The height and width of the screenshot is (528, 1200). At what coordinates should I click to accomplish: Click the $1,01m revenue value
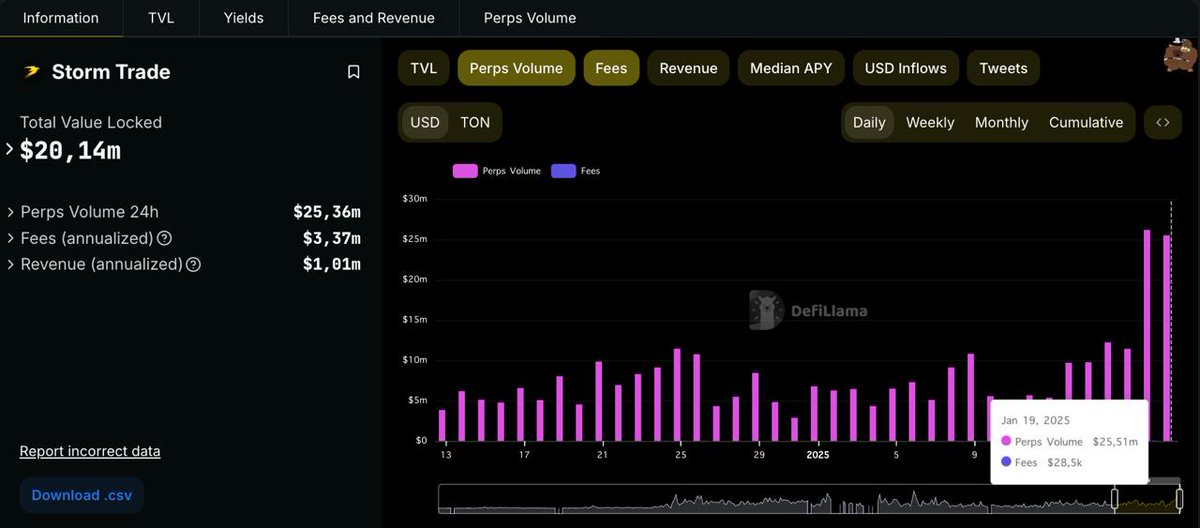(x=332, y=265)
